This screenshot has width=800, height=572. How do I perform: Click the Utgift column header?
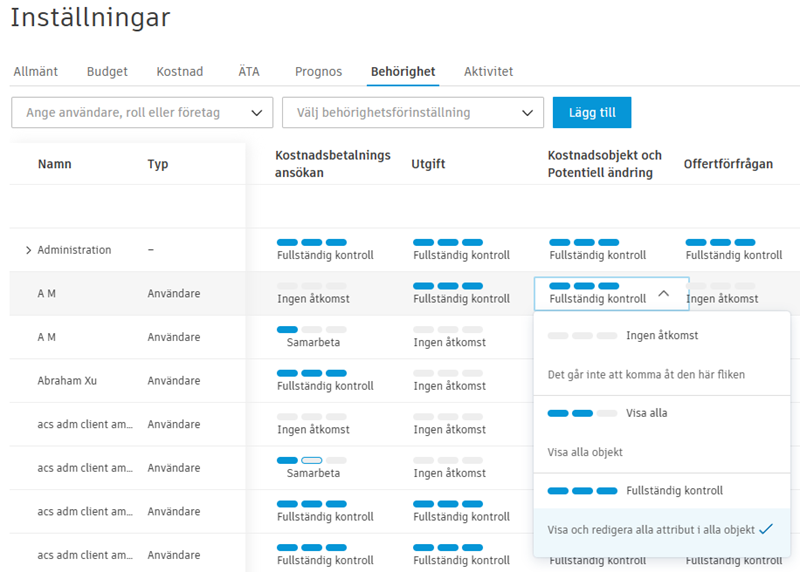(428, 164)
